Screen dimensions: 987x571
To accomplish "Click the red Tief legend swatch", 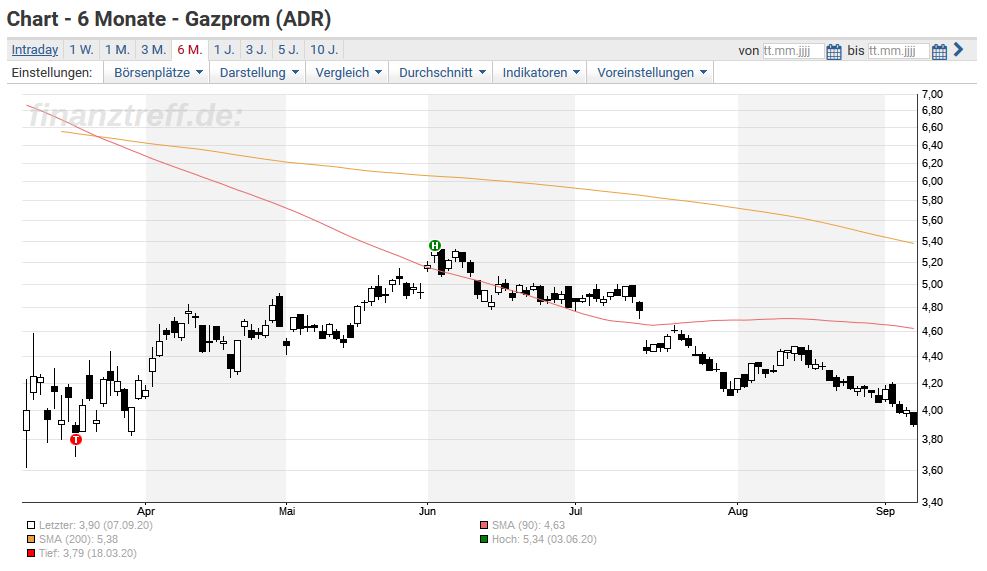I will [x=31, y=553].
